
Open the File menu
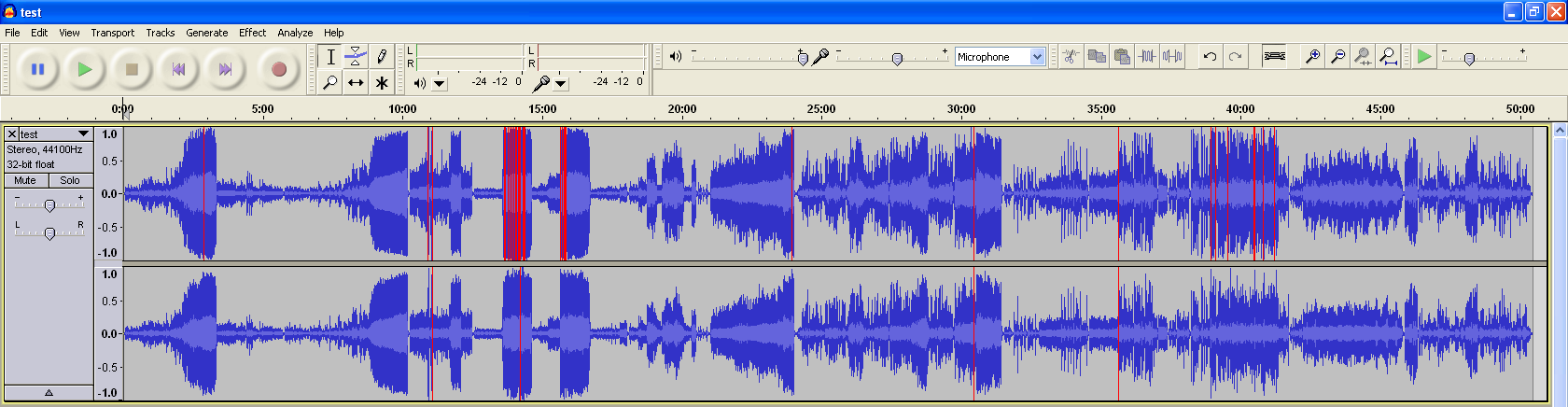coord(12,32)
